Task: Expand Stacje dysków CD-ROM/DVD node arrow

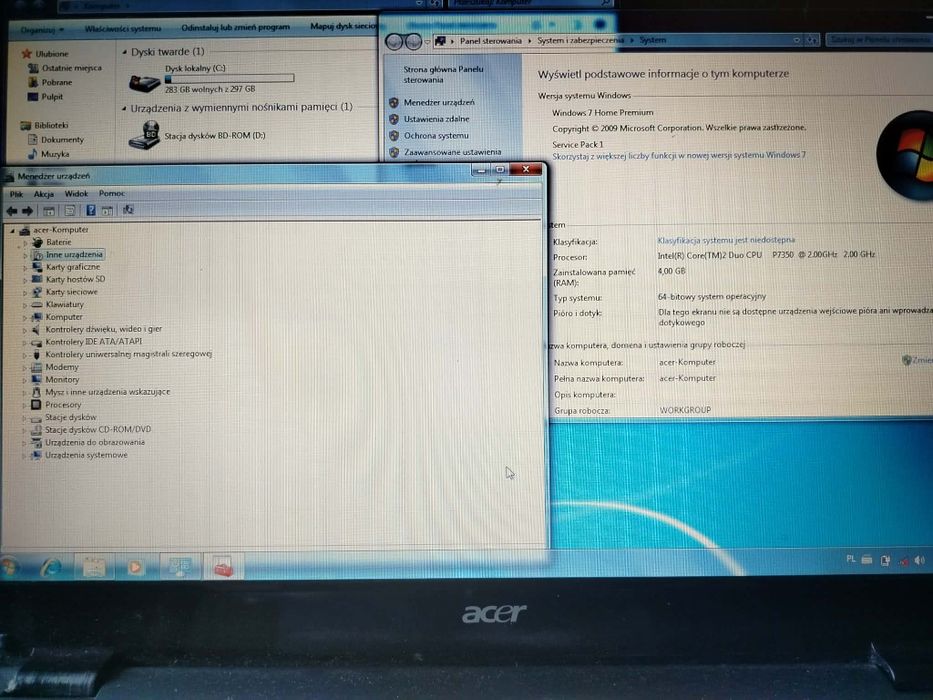Action: point(24,429)
